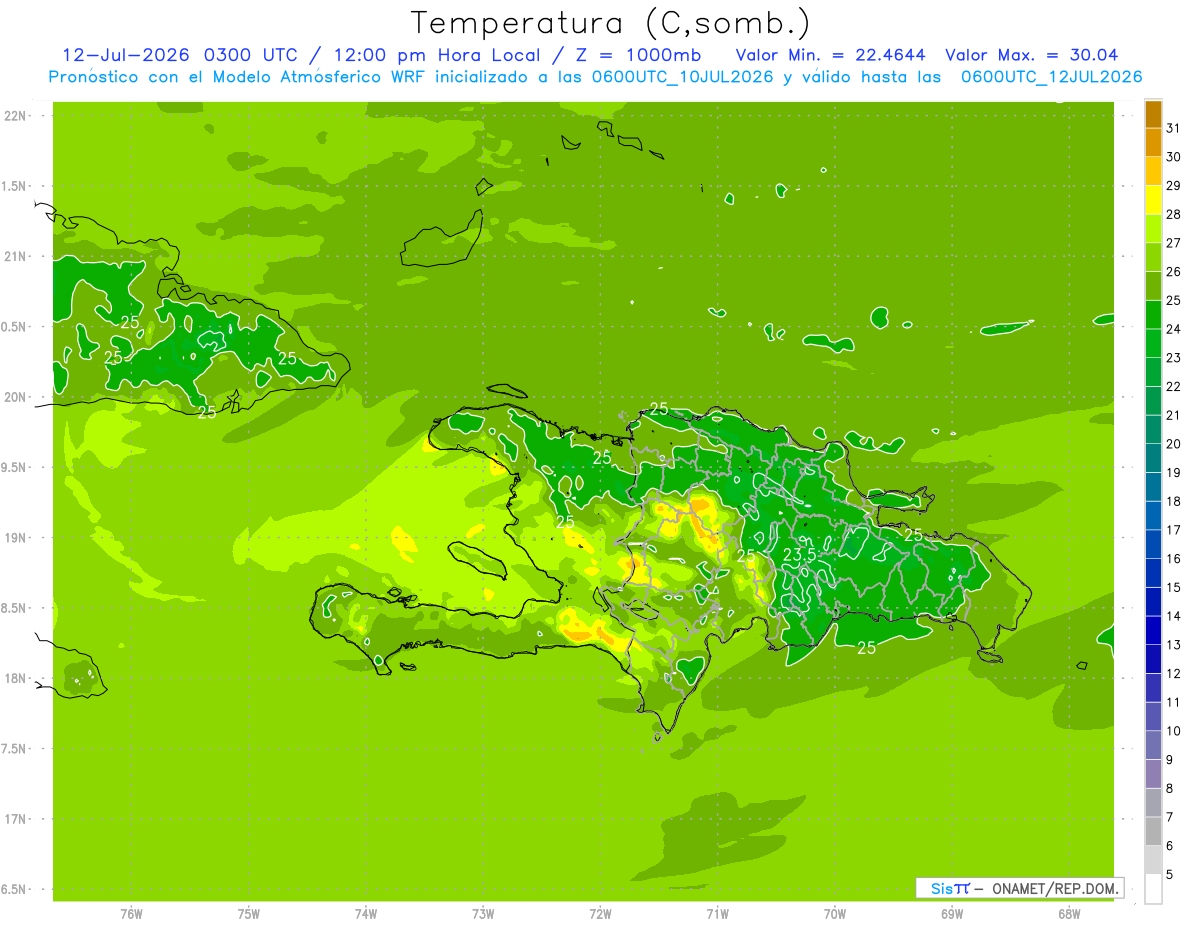Viewport: 1200px width, 927px height.
Task: Pick the yellow swatch between 28 and 29
Action: coord(1153,200)
